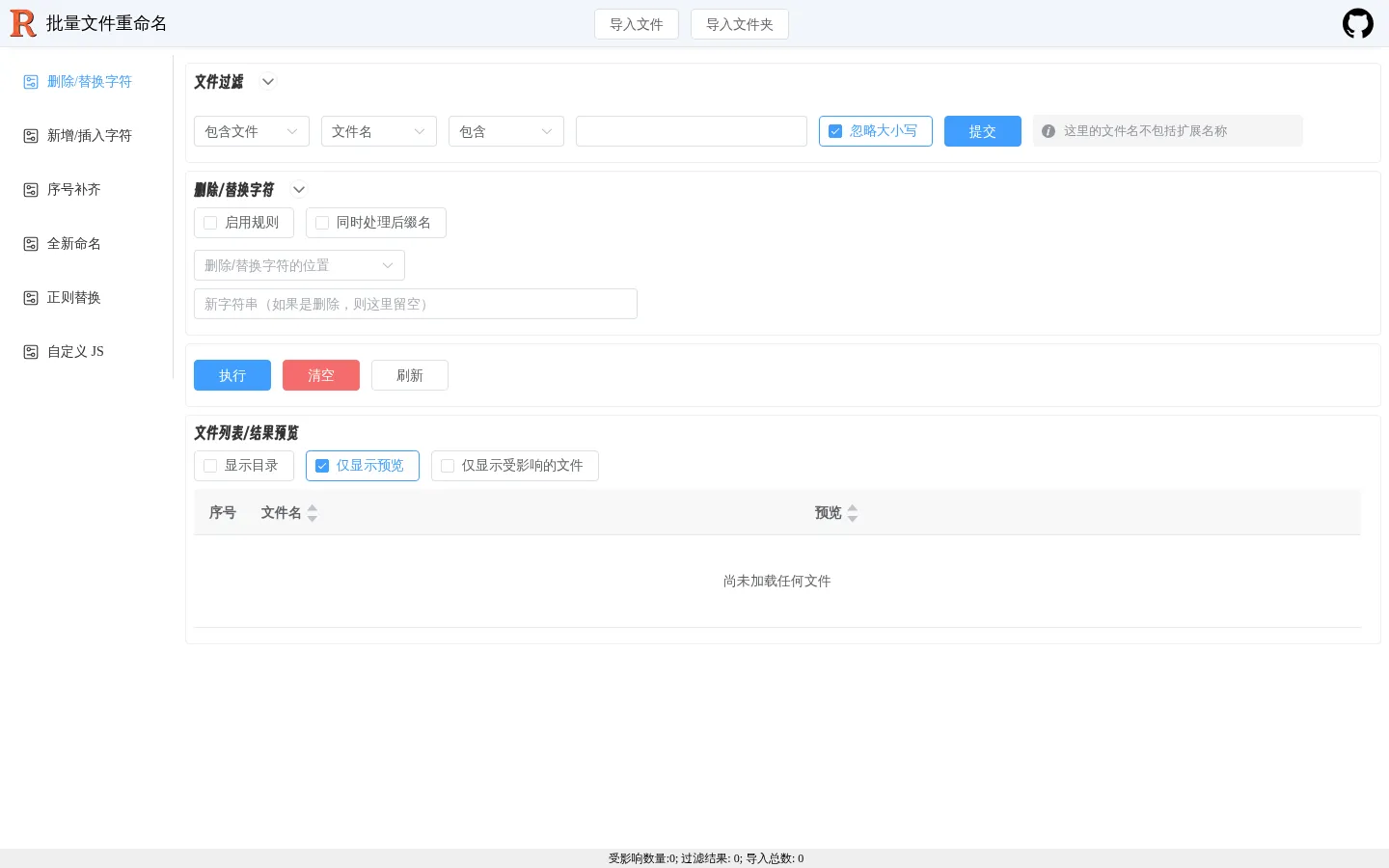This screenshot has width=1389, height=868.
Task: Sort table by 预览 column arrows
Action: (x=852, y=513)
